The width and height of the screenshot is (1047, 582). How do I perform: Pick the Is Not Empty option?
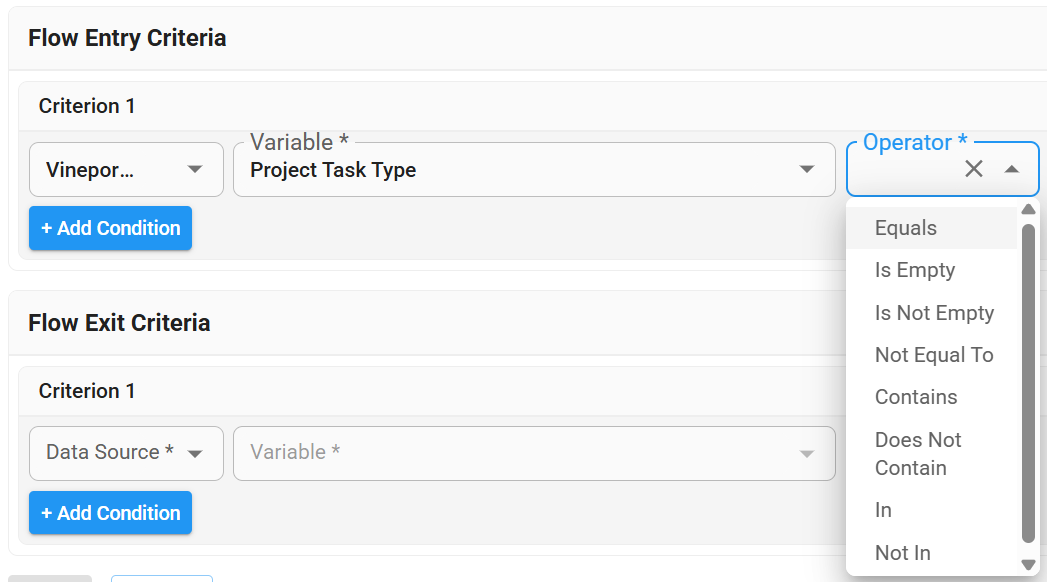click(x=934, y=313)
